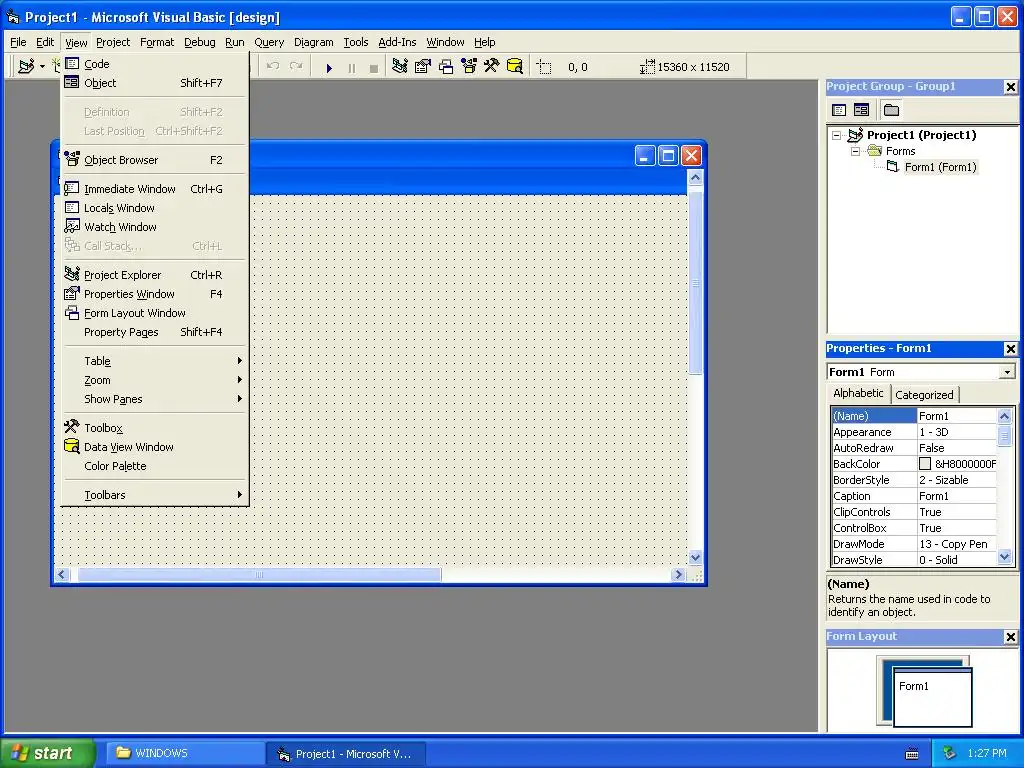The width and height of the screenshot is (1024, 768).
Task: Open the Add-Ins menu
Action: coord(397,42)
